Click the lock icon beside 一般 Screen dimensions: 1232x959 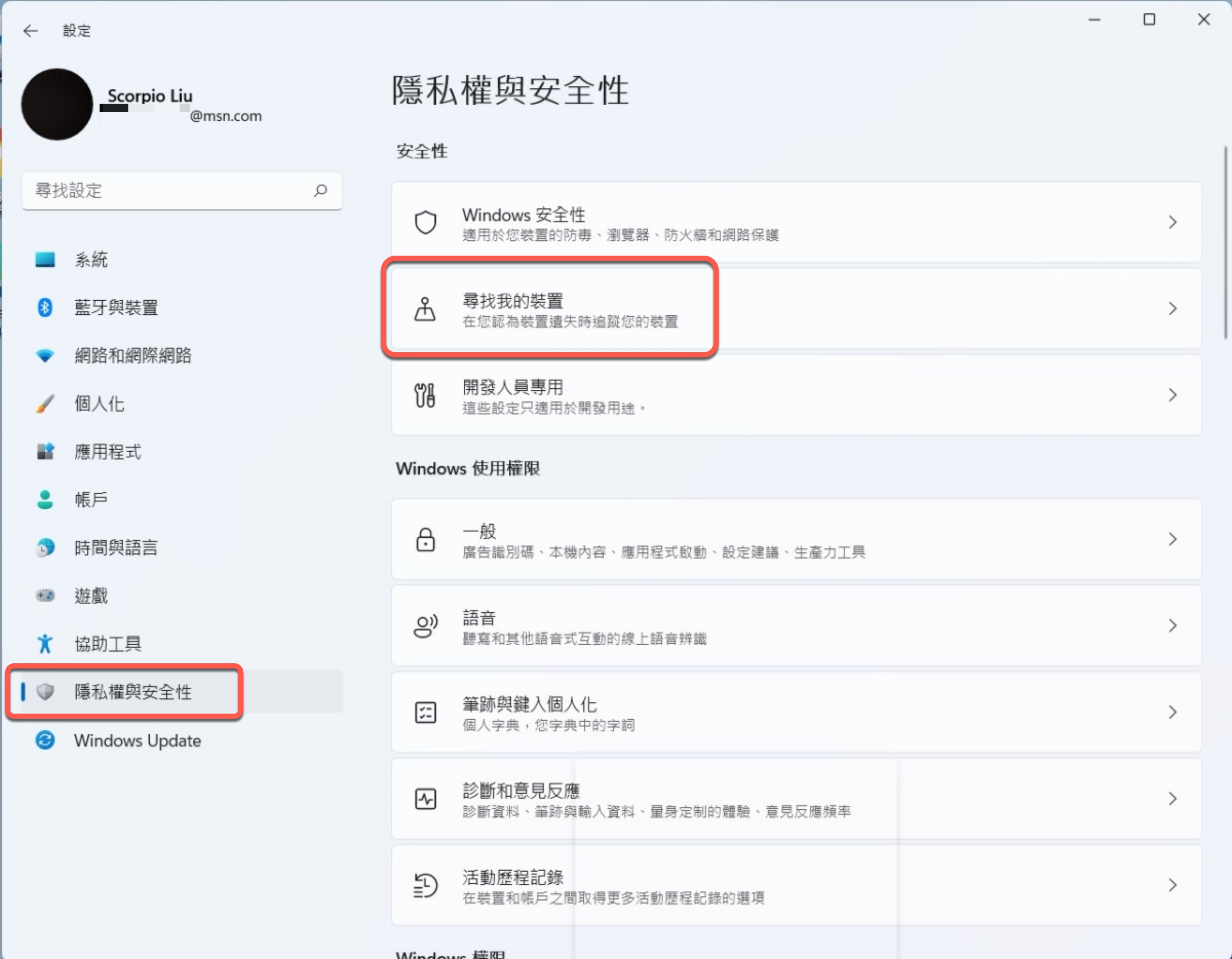tap(426, 539)
